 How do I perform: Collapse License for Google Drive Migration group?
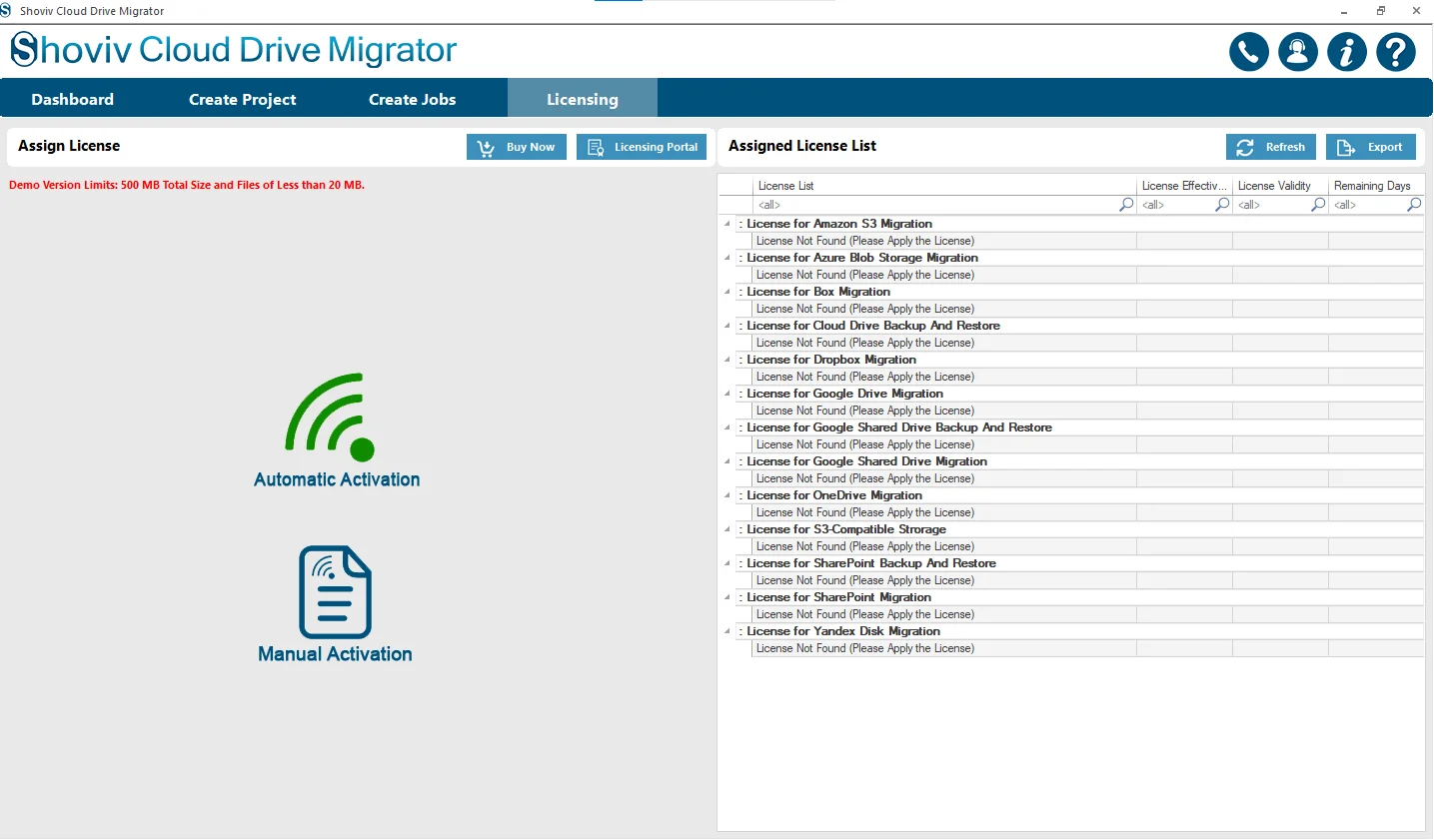click(727, 394)
